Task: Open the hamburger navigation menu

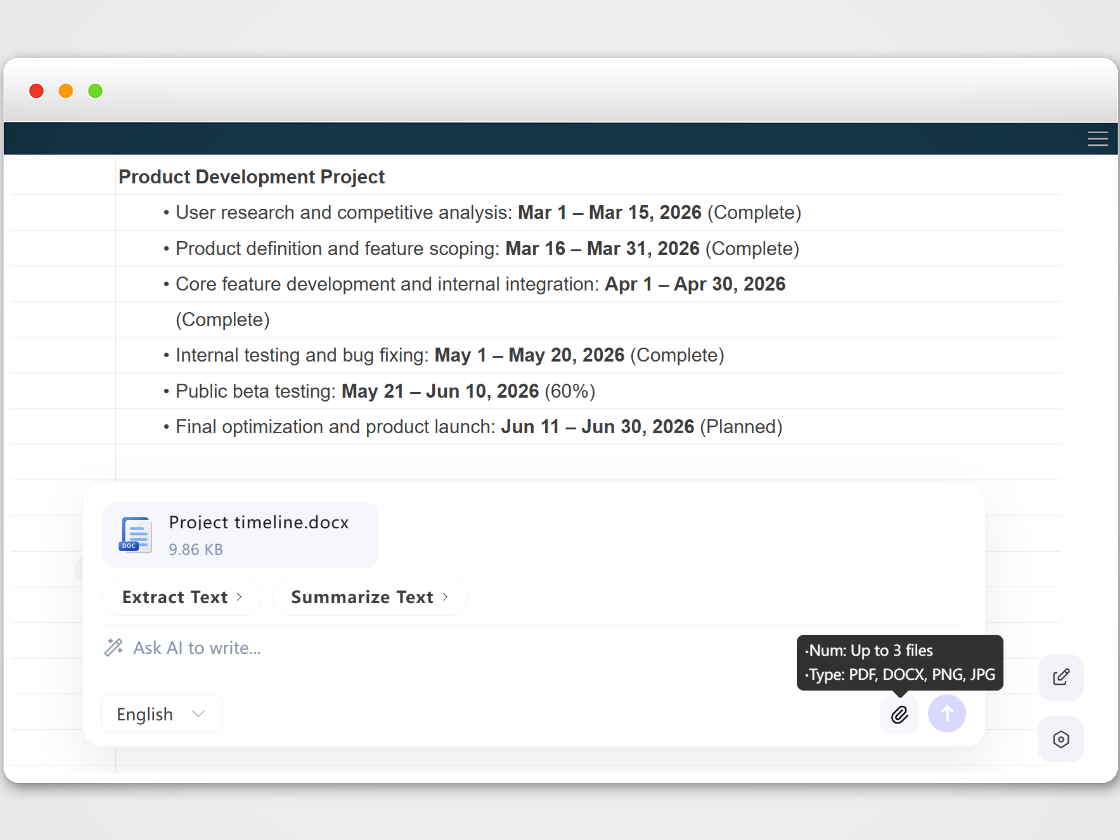Action: pos(1097,139)
